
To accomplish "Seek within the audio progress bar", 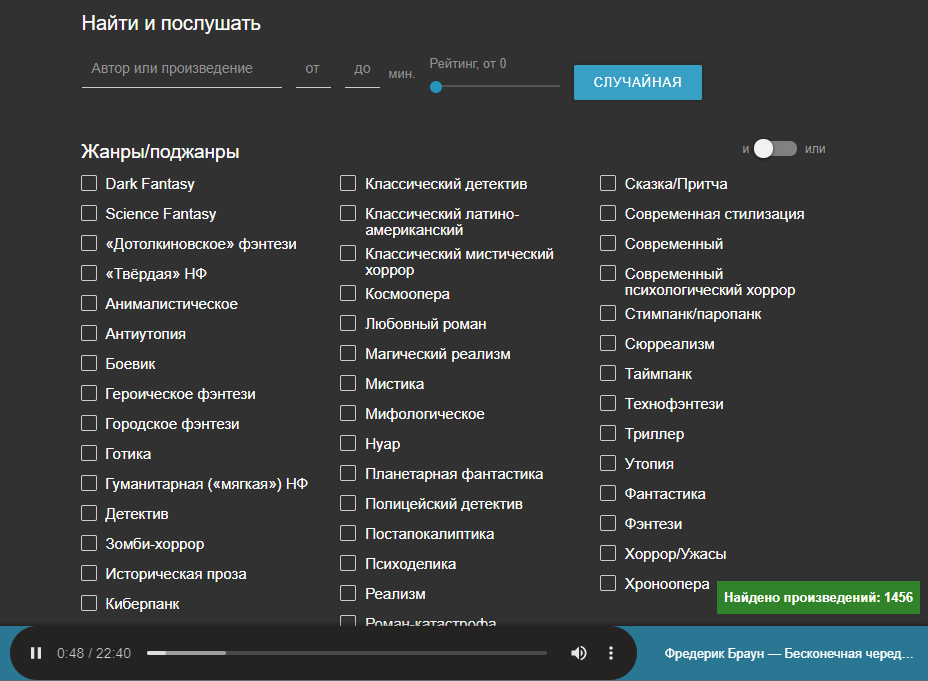I will pos(346,653).
